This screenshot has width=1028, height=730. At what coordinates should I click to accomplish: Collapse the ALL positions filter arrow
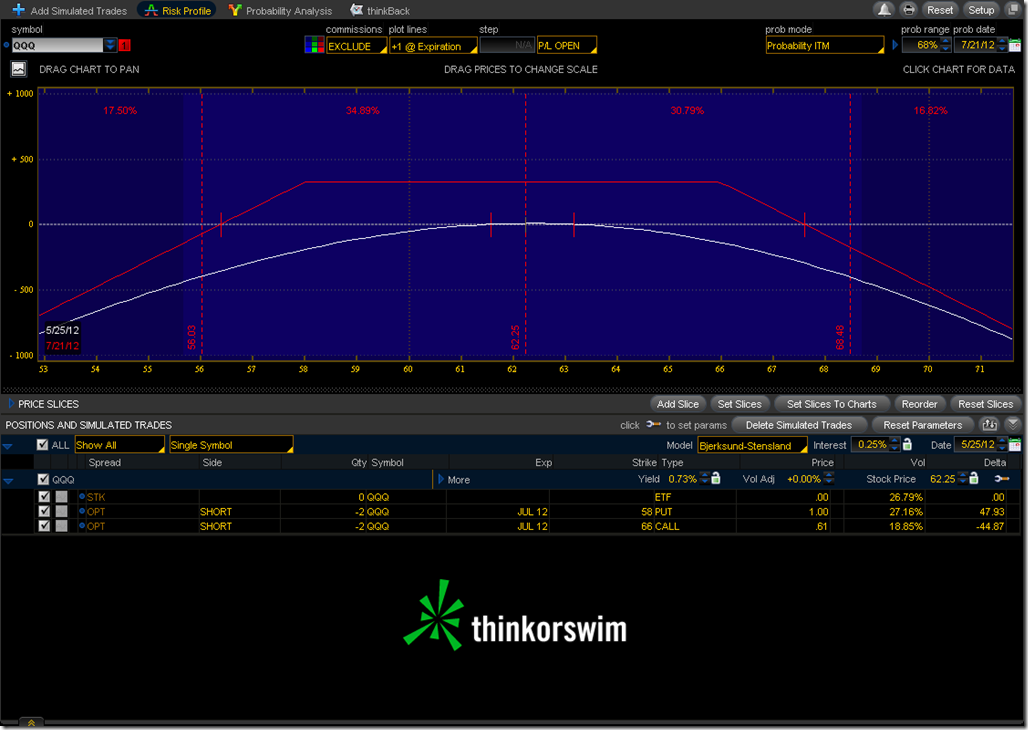pyautogui.click(x=8, y=446)
